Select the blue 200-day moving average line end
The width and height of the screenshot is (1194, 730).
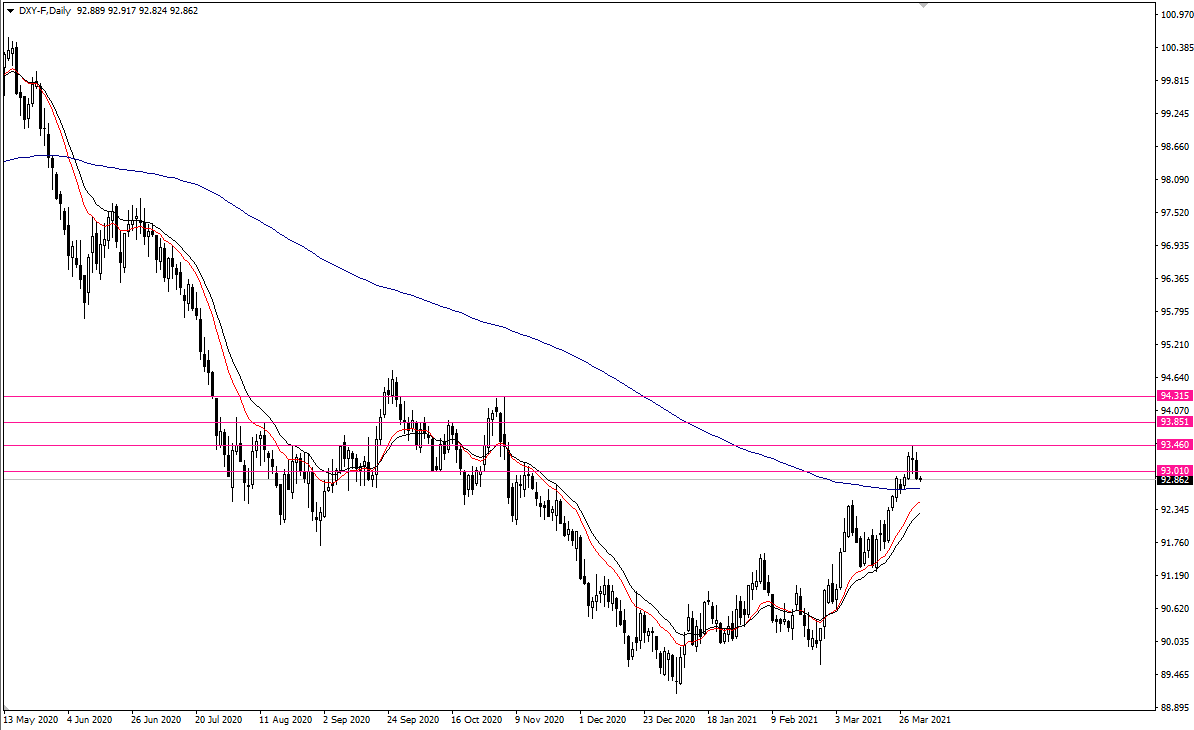pos(918,488)
